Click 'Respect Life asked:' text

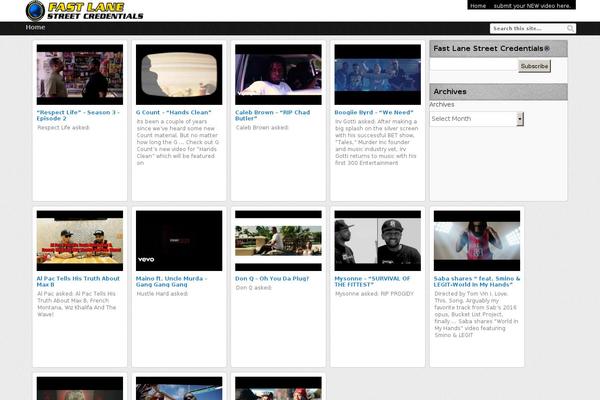[64, 127]
